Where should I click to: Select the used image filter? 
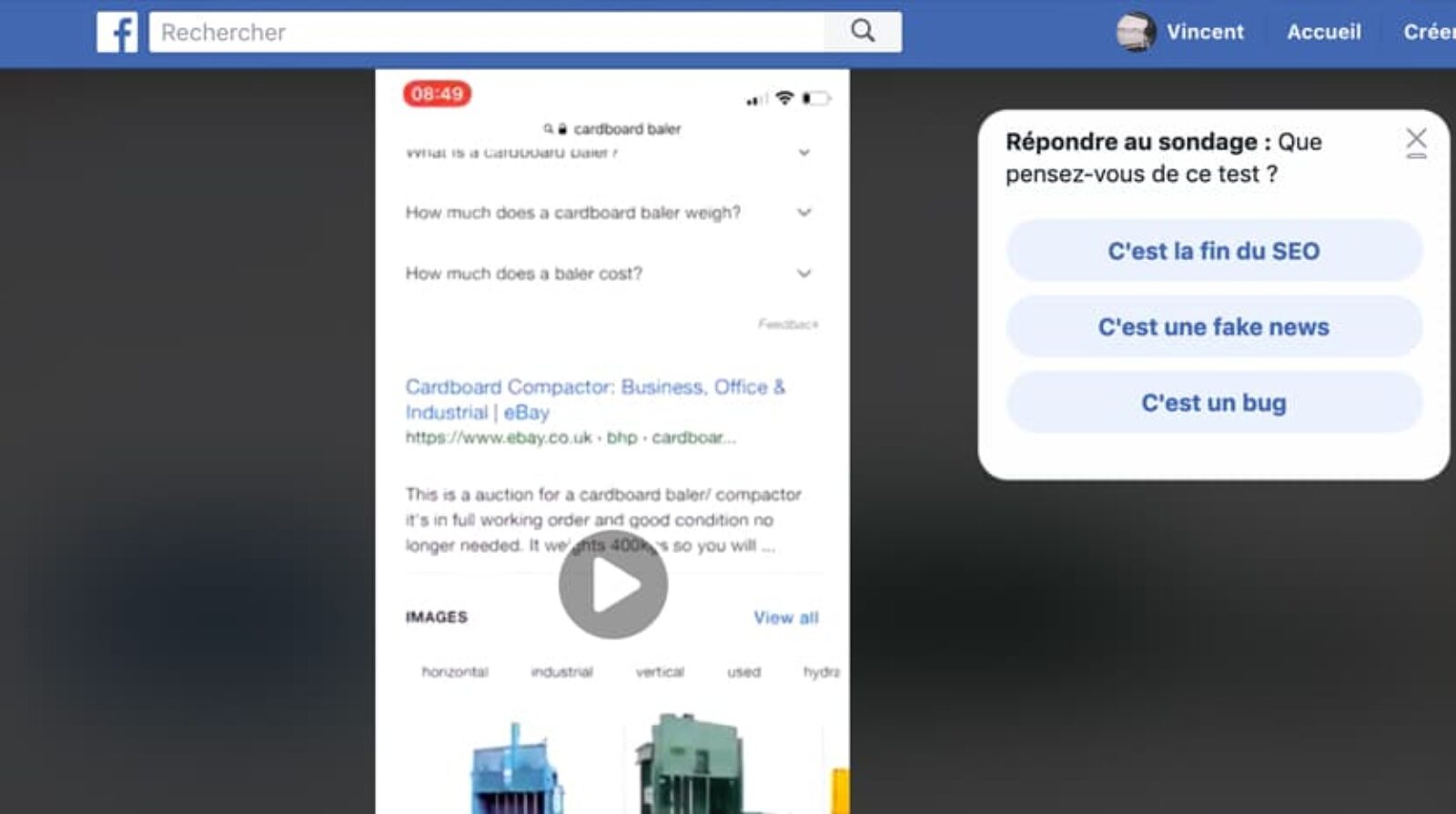point(743,672)
